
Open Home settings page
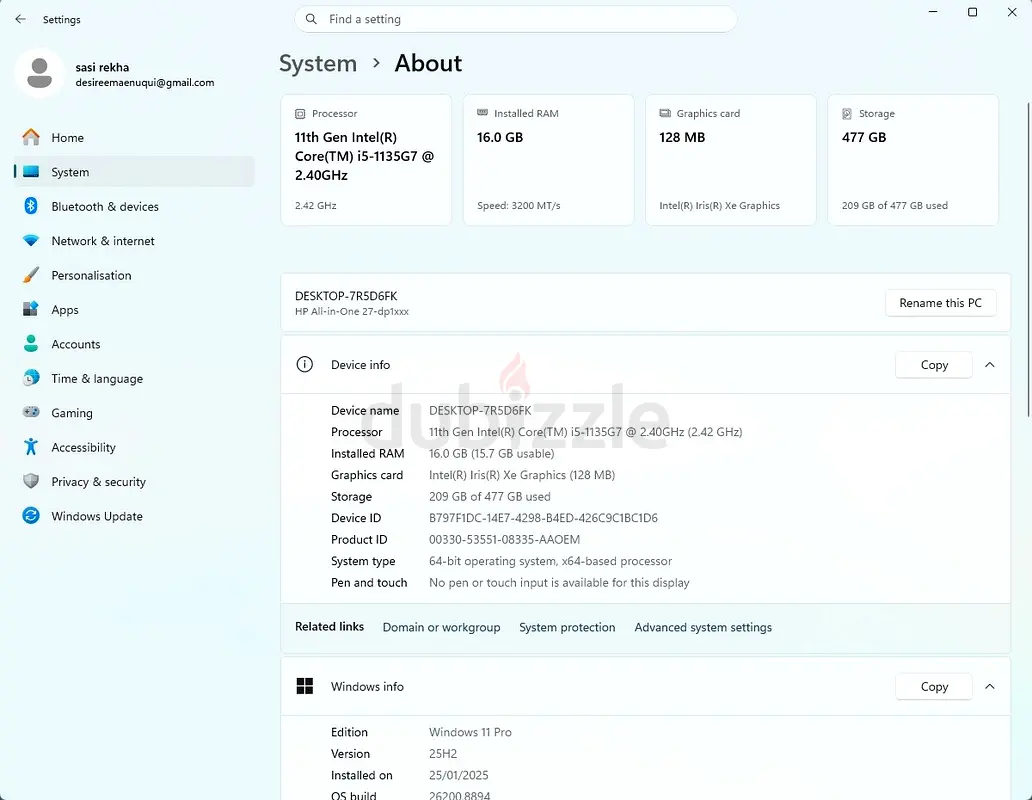[134, 138]
